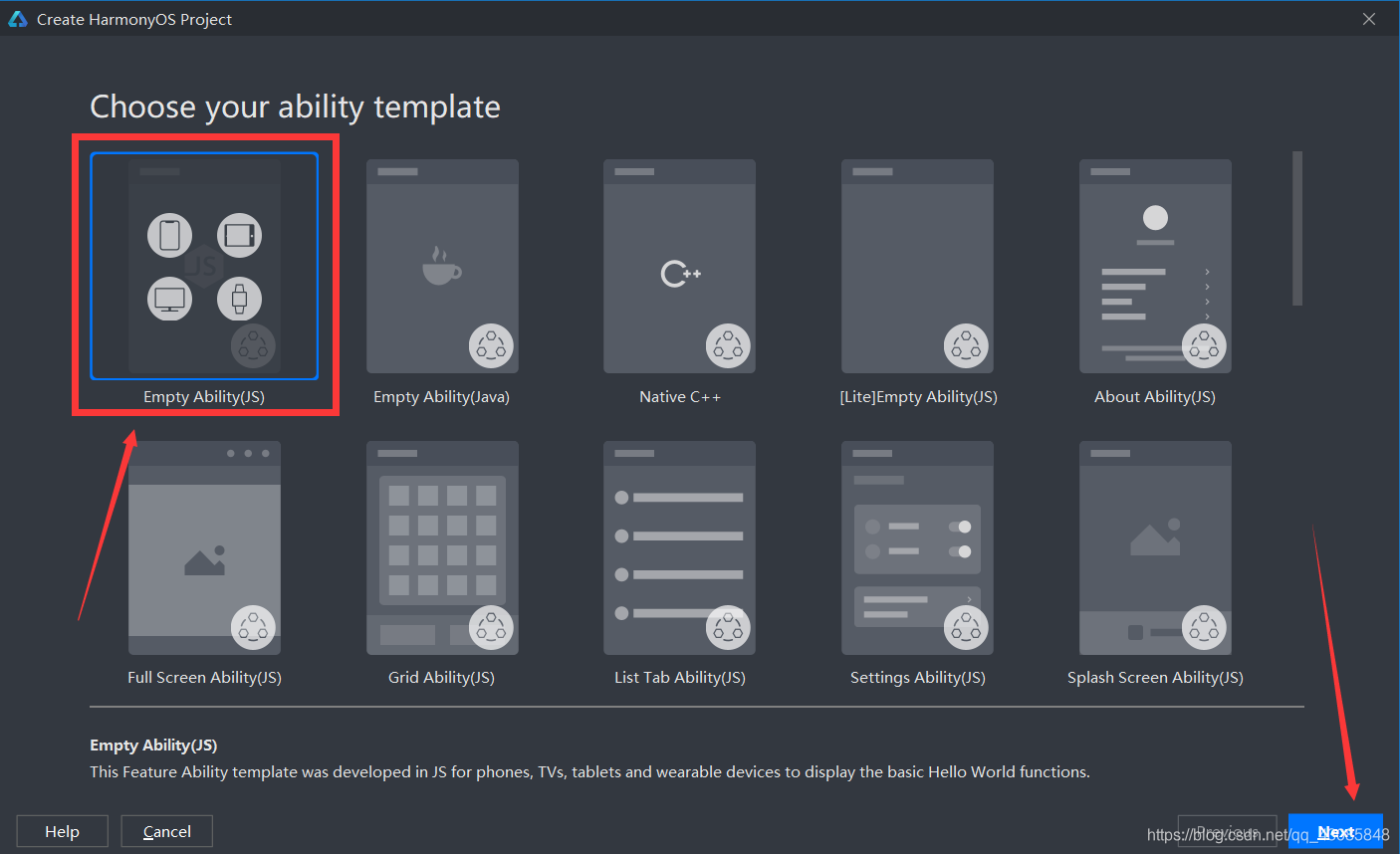Viewport: 1400px width, 854px height.
Task: Select the Full Screen Ability(JS) template
Action: [204, 547]
